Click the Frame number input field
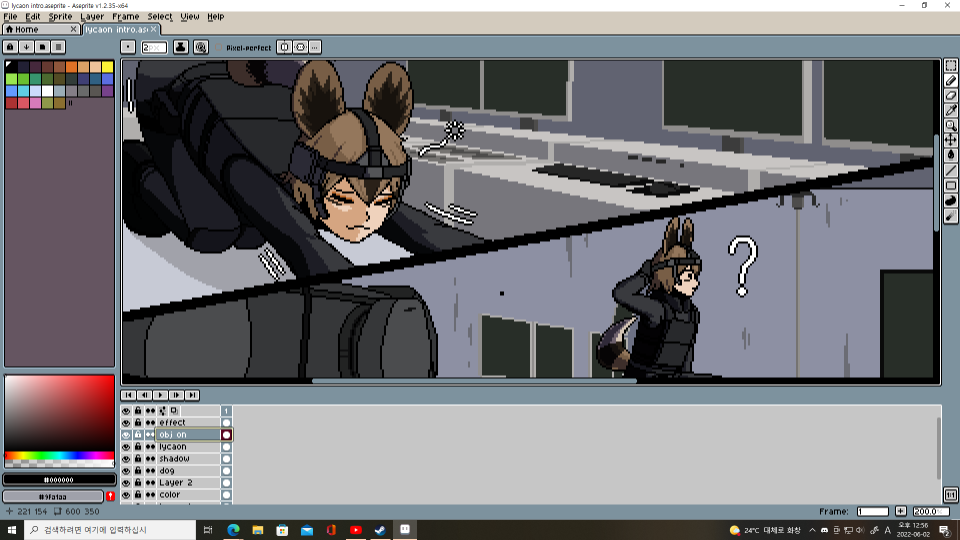Screen dimensions: 960x540 [872, 511]
